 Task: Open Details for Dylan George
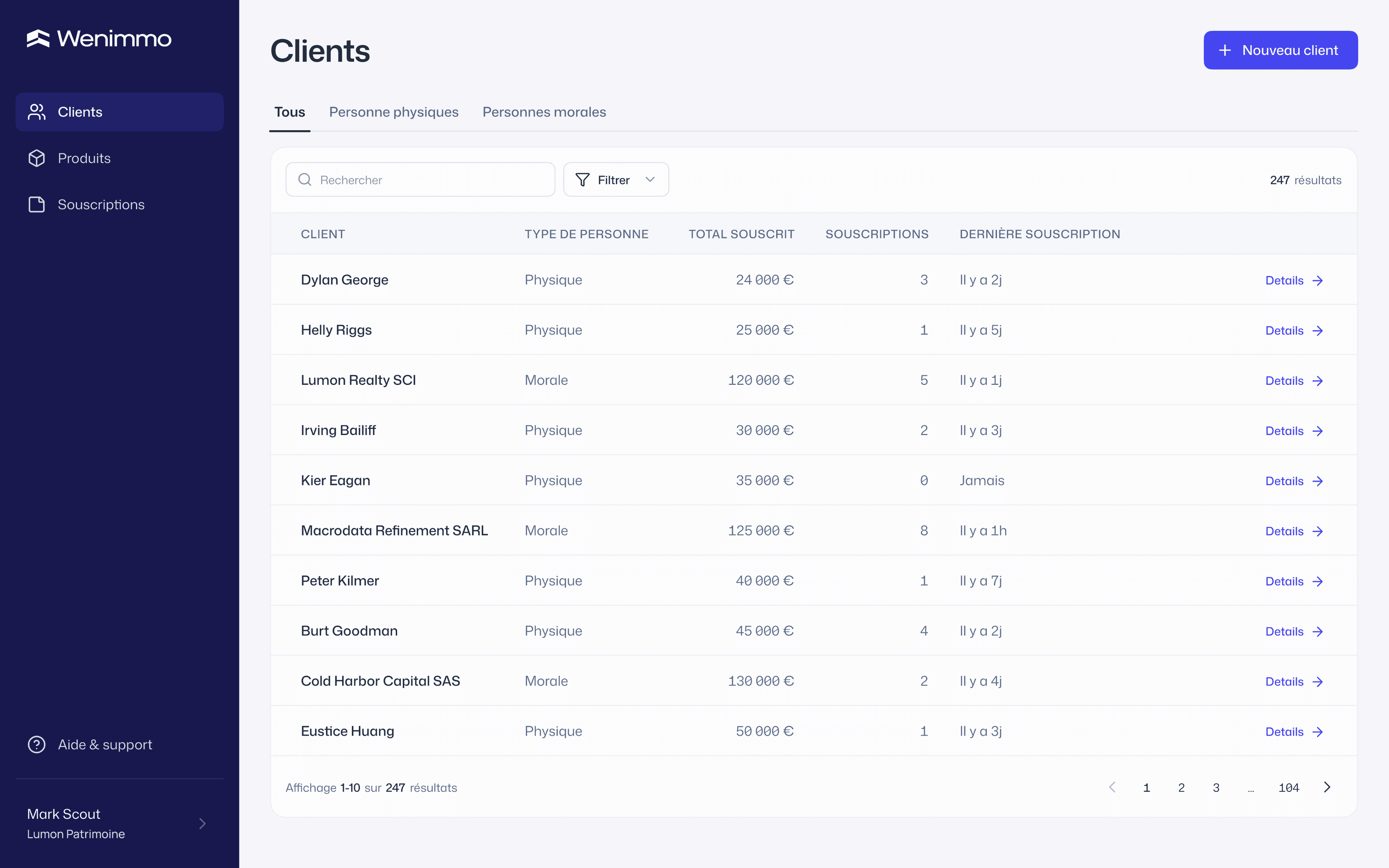1294,280
